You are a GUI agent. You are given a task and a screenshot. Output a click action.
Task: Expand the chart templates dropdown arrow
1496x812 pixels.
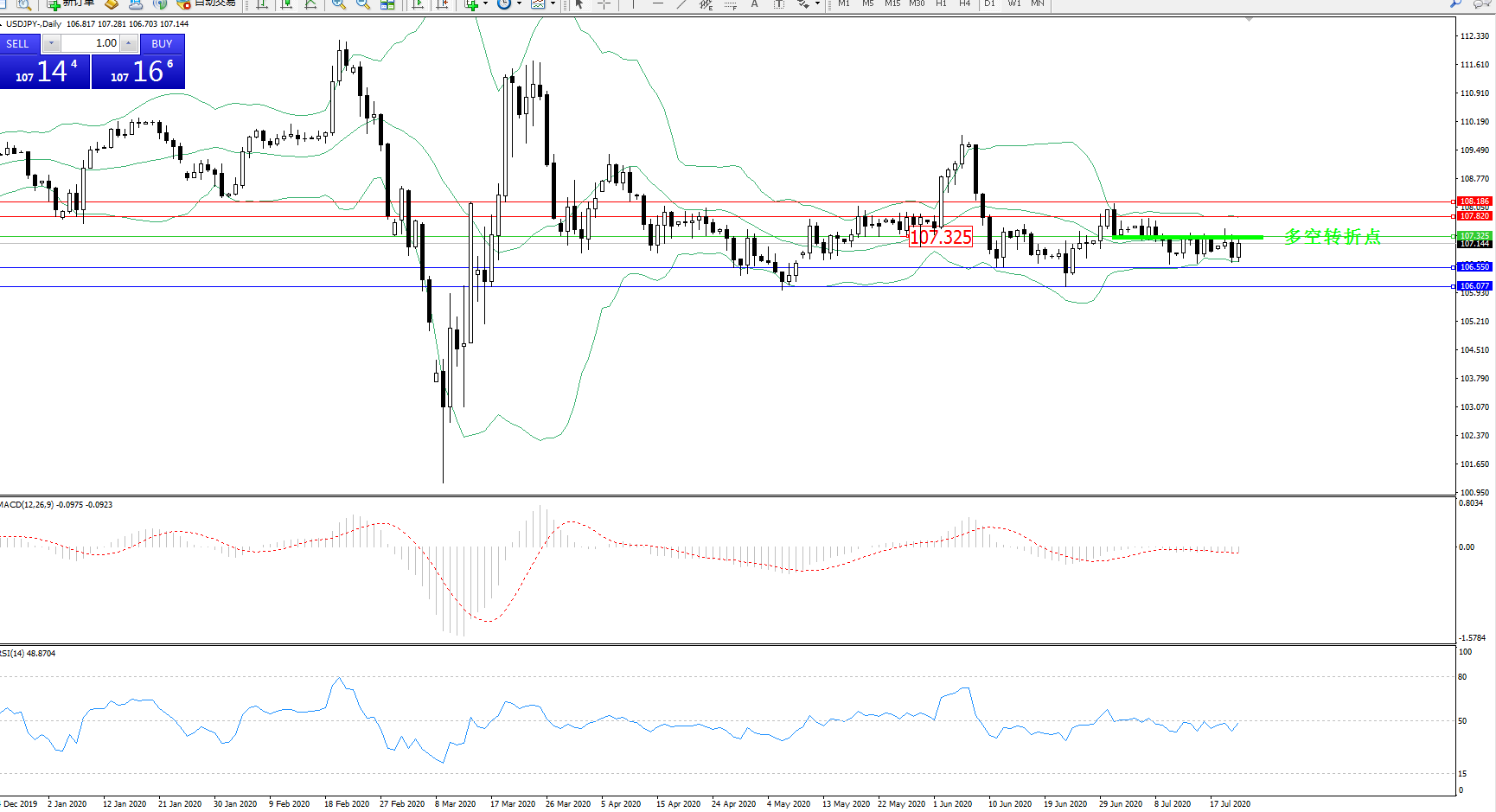click(553, 4)
